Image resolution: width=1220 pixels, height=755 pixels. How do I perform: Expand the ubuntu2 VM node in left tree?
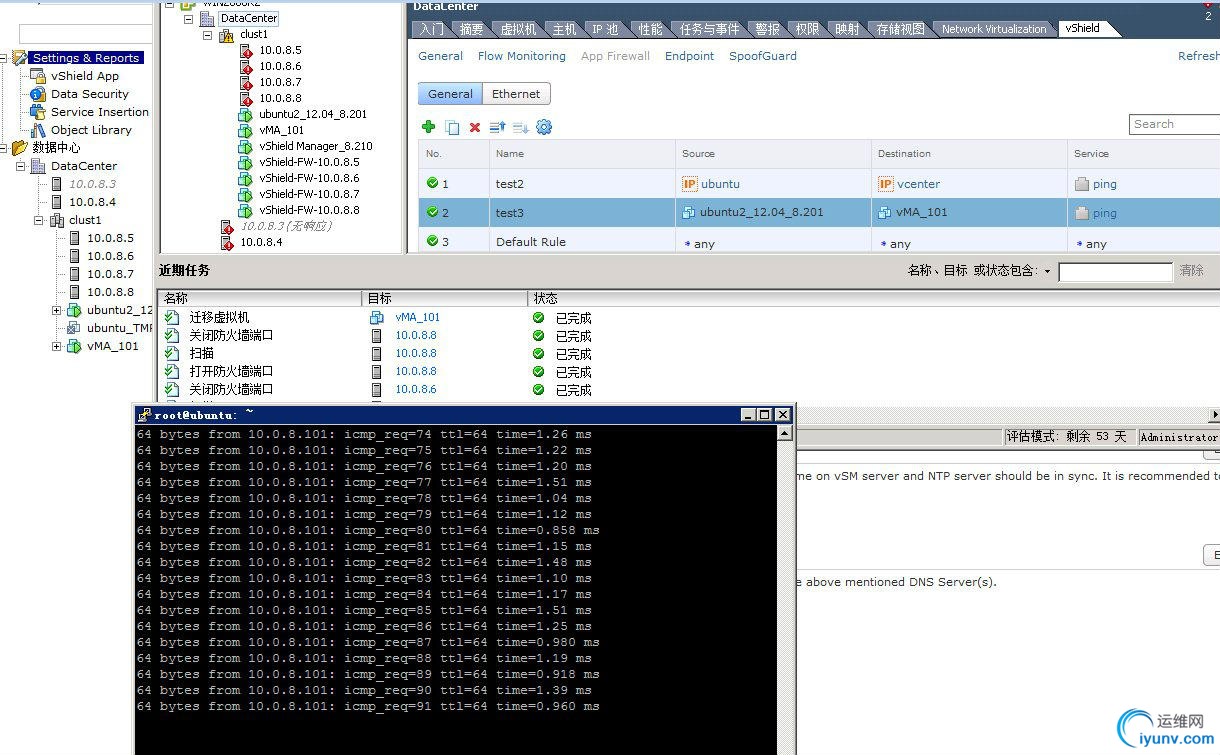(x=58, y=310)
